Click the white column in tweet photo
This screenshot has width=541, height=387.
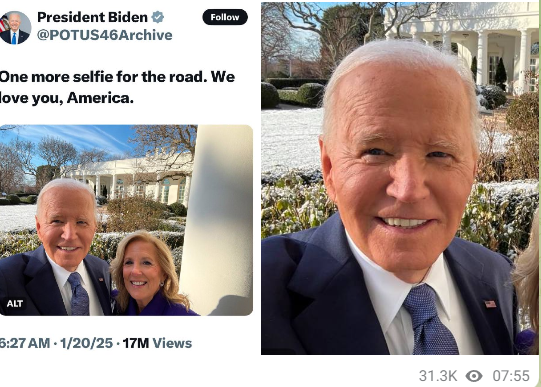coord(217,219)
